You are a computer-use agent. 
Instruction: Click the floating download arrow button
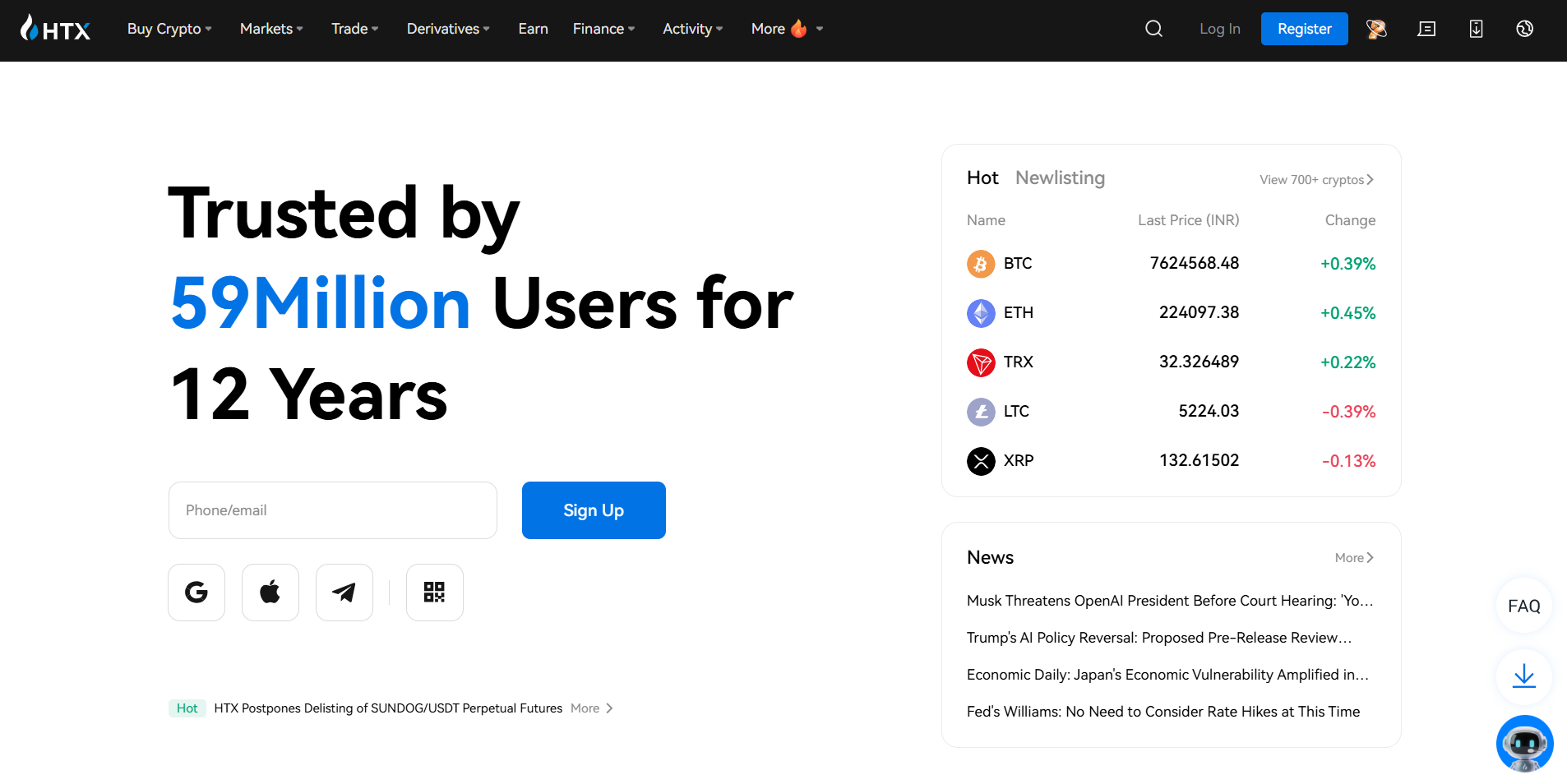(x=1524, y=676)
